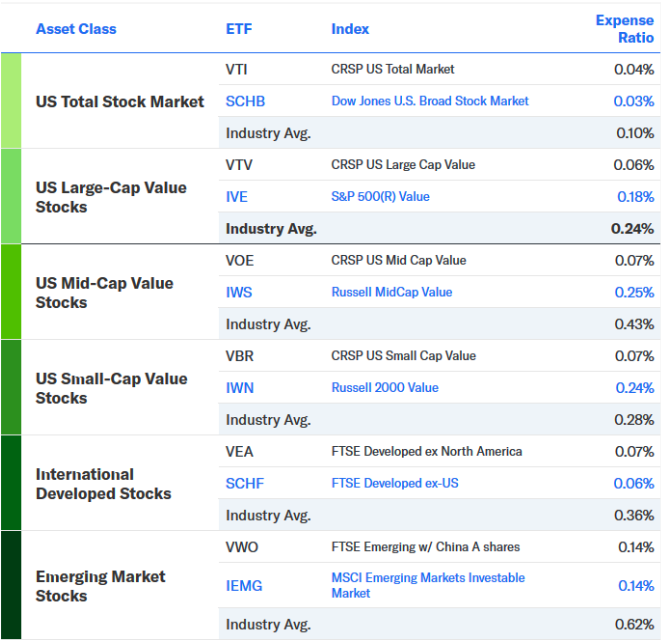
Task: Open the IEMG ETF link
Action: click(x=244, y=586)
